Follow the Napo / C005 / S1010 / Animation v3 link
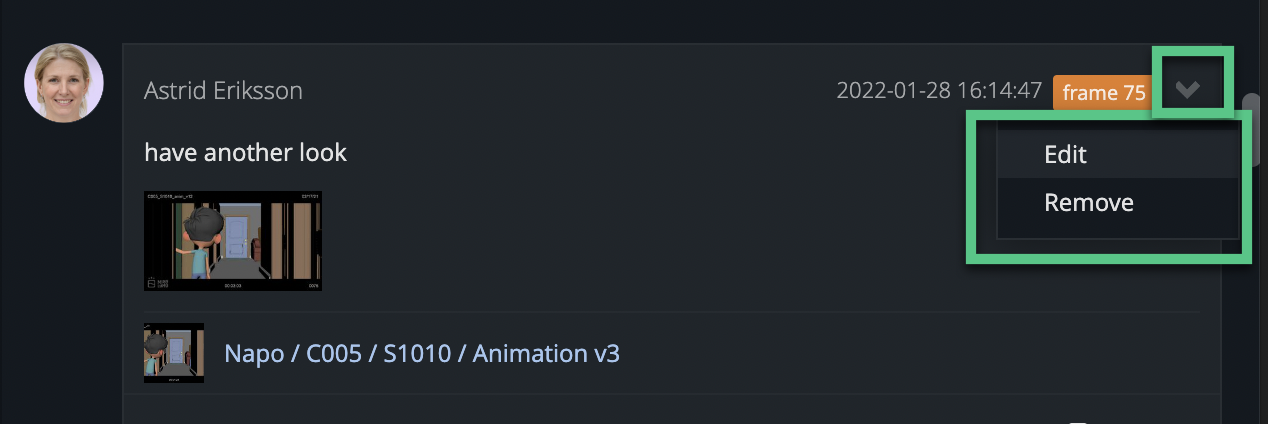The height and width of the screenshot is (424, 1268). click(422, 353)
